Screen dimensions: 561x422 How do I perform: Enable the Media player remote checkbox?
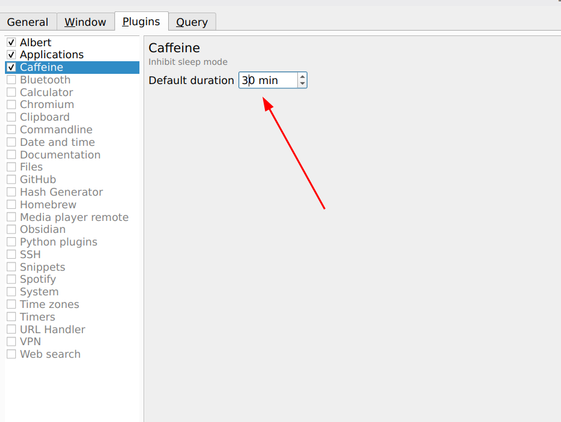pyautogui.click(x=11, y=217)
